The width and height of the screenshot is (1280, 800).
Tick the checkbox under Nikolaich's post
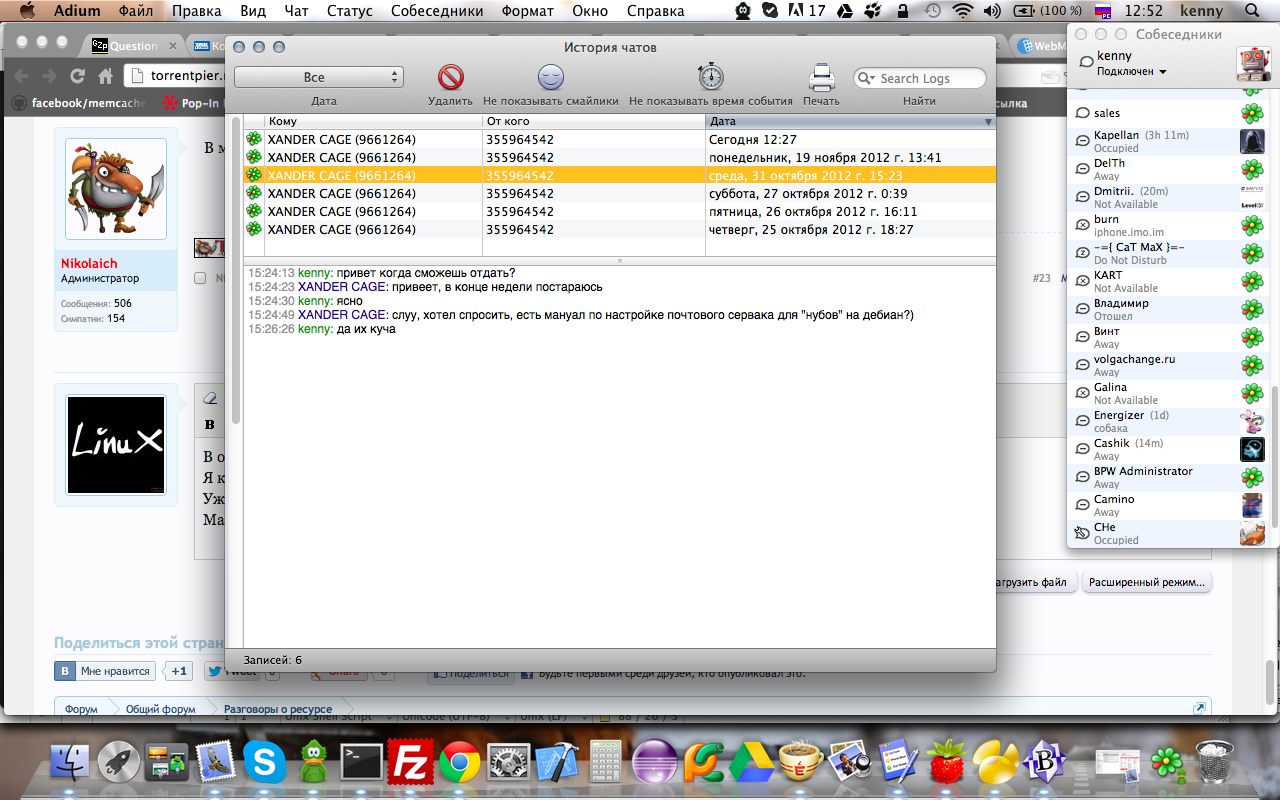[x=200, y=278]
